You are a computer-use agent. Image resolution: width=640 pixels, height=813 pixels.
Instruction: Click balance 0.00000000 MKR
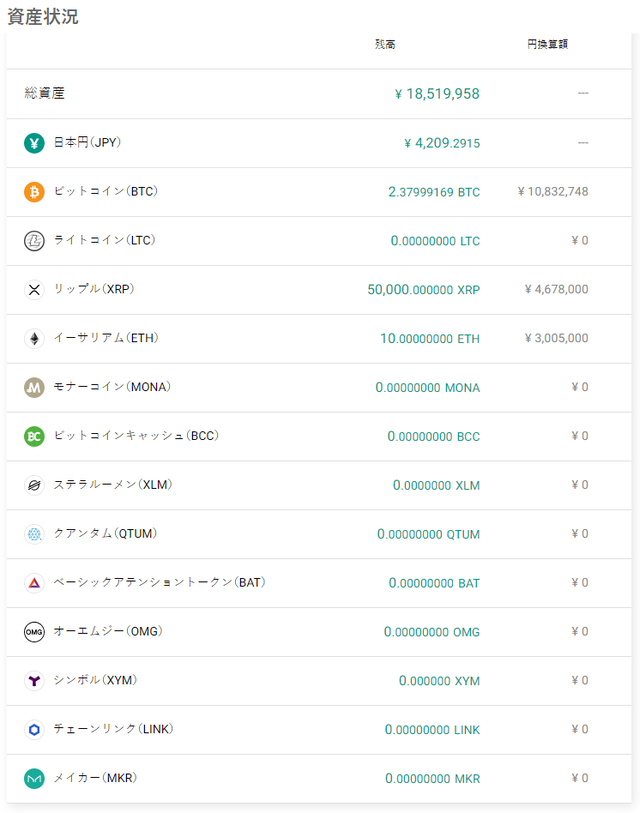[433, 778]
